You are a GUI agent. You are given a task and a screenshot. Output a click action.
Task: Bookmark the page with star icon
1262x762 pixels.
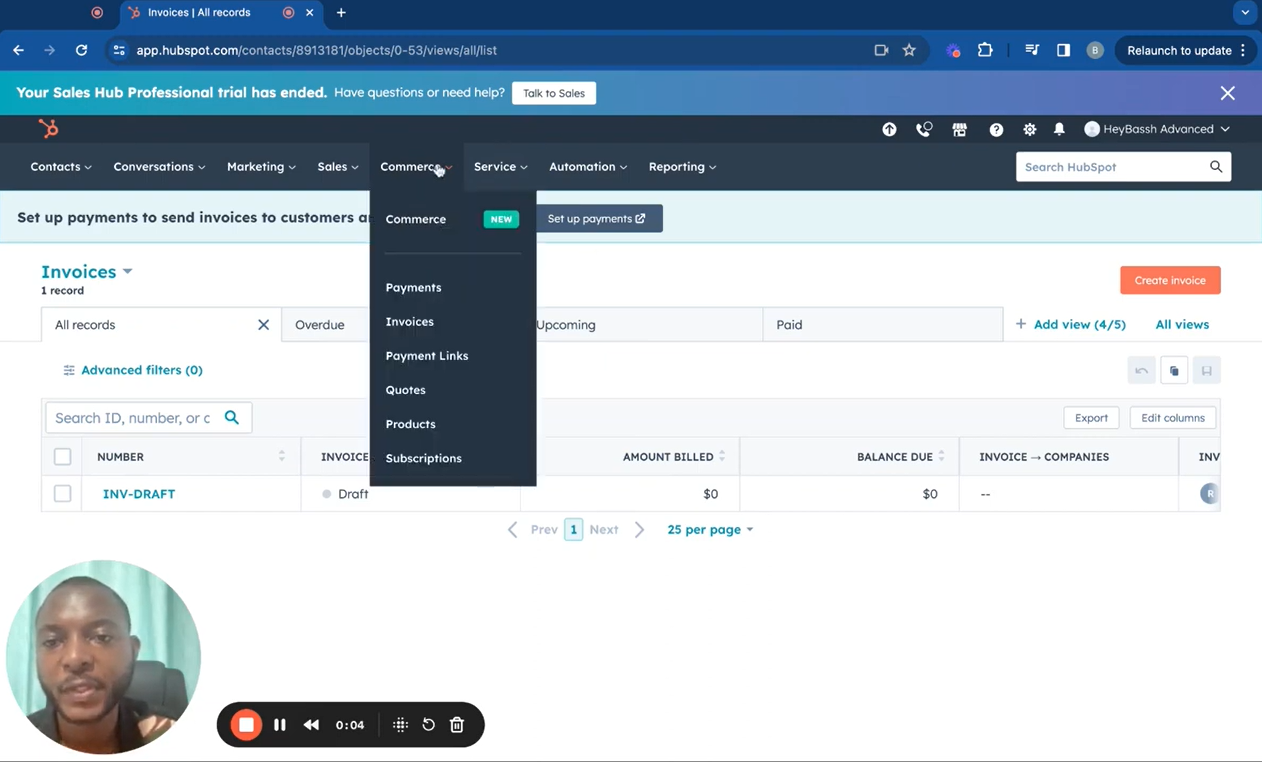point(909,50)
